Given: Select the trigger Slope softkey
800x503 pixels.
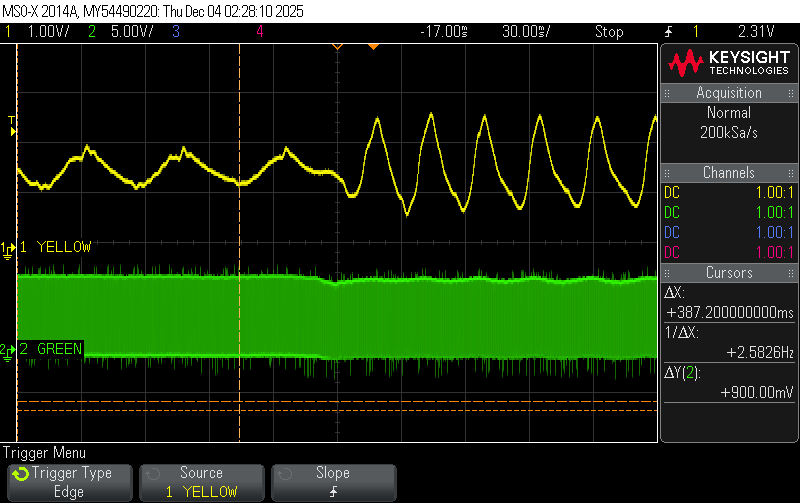Looking at the screenshot, I should [334, 482].
